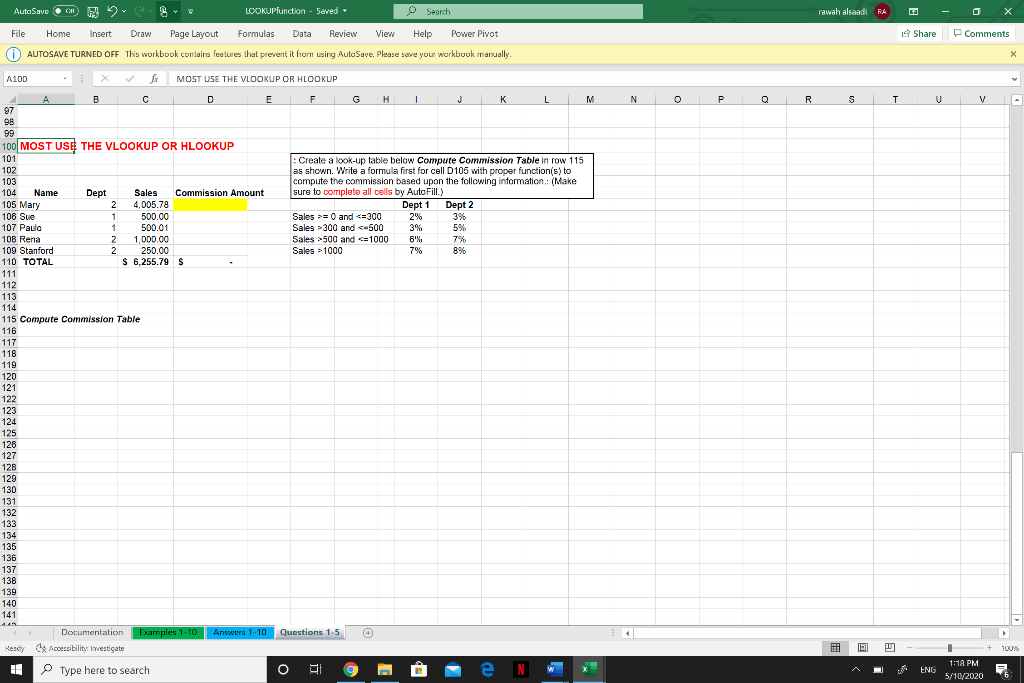Click the Enter checkmark in formula bar
This screenshot has width=1024, height=683.
pos(130,79)
